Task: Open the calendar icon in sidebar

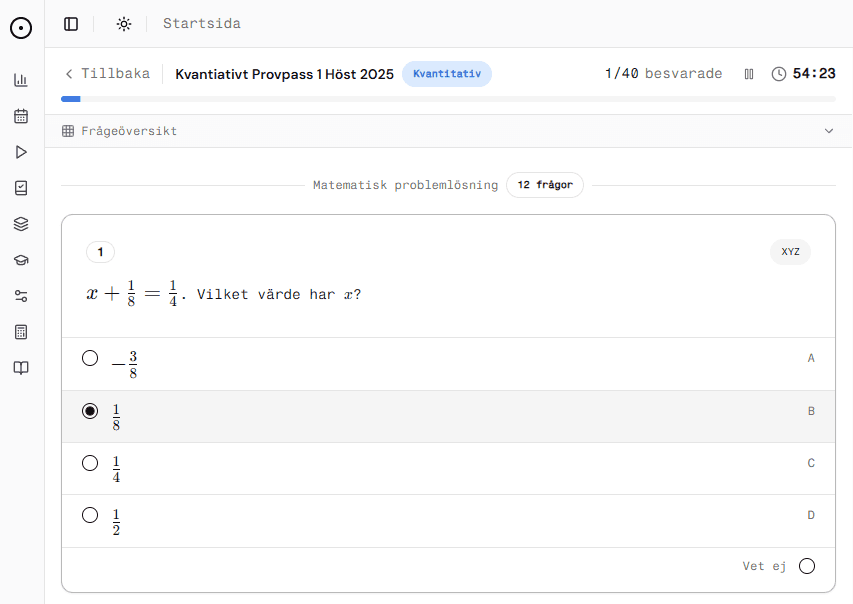Action: [x=21, y=116]
